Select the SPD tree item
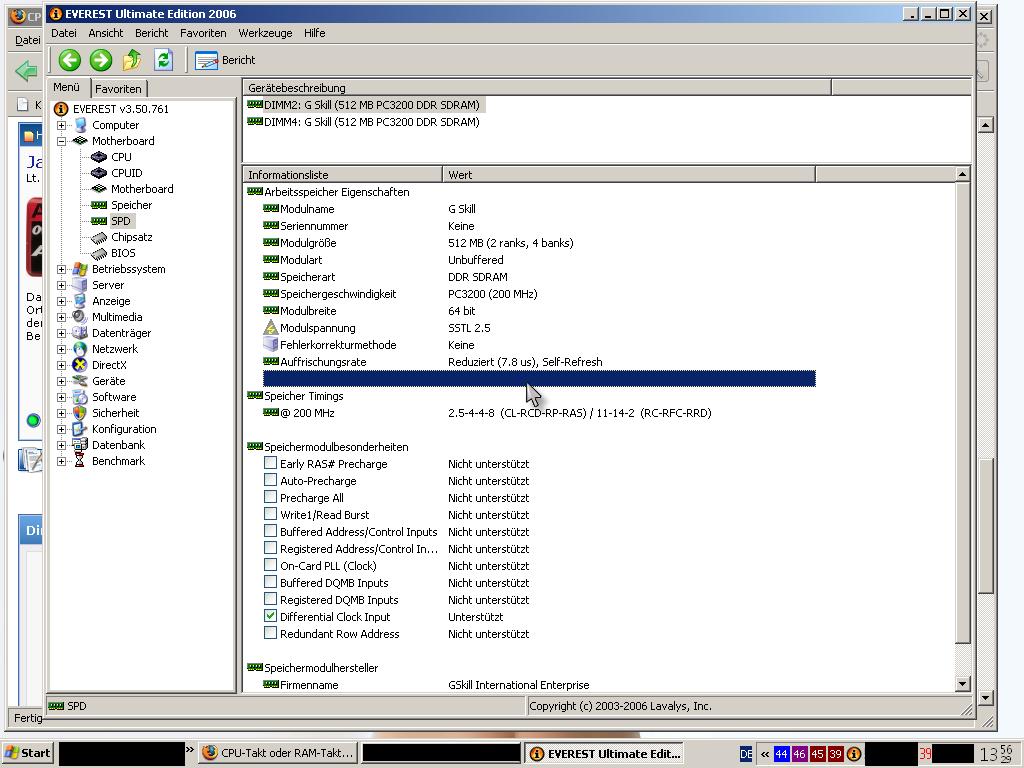Image resolution: width=1024 pixels, height=768 pixels. 121,221
